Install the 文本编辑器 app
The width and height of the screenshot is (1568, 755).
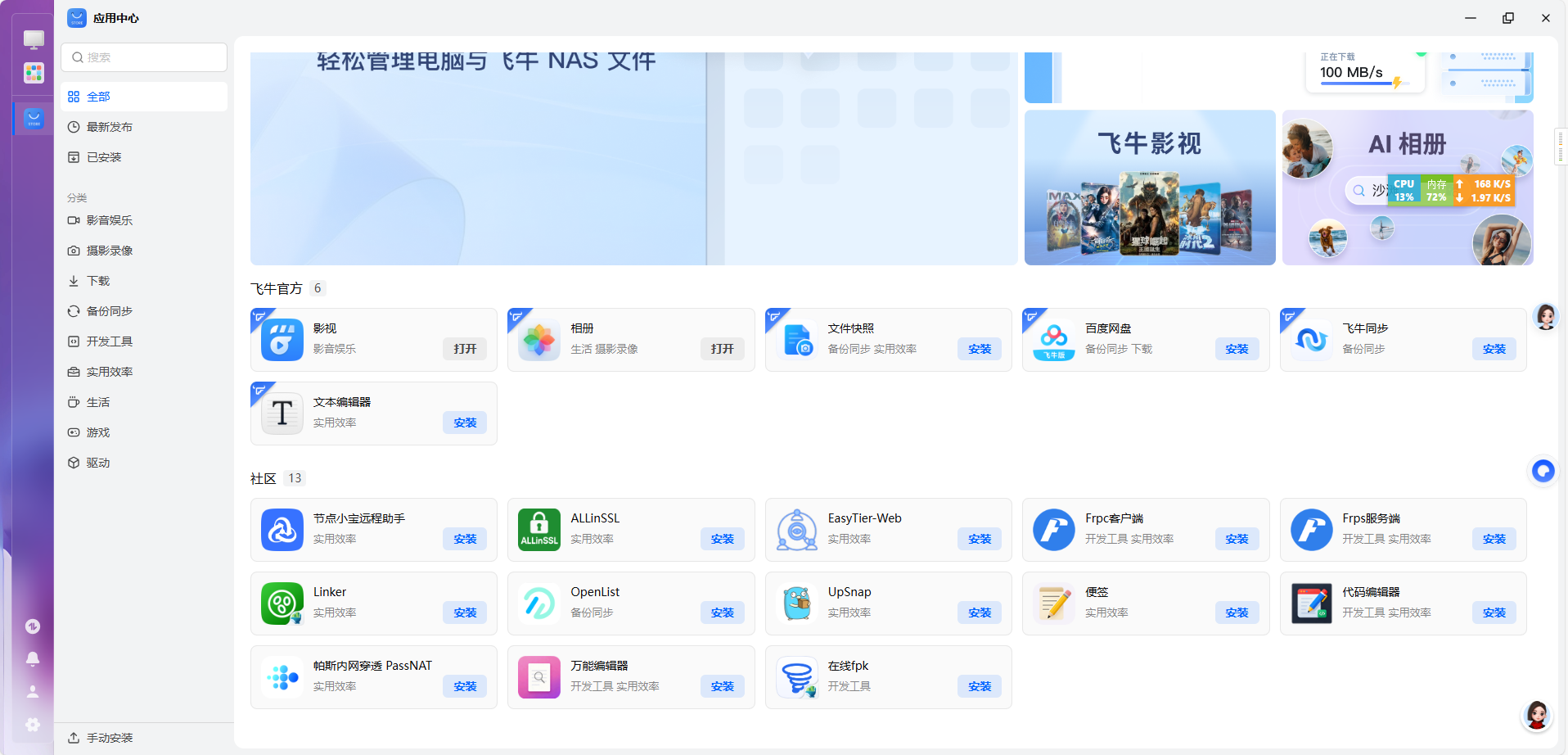(465, 423)
